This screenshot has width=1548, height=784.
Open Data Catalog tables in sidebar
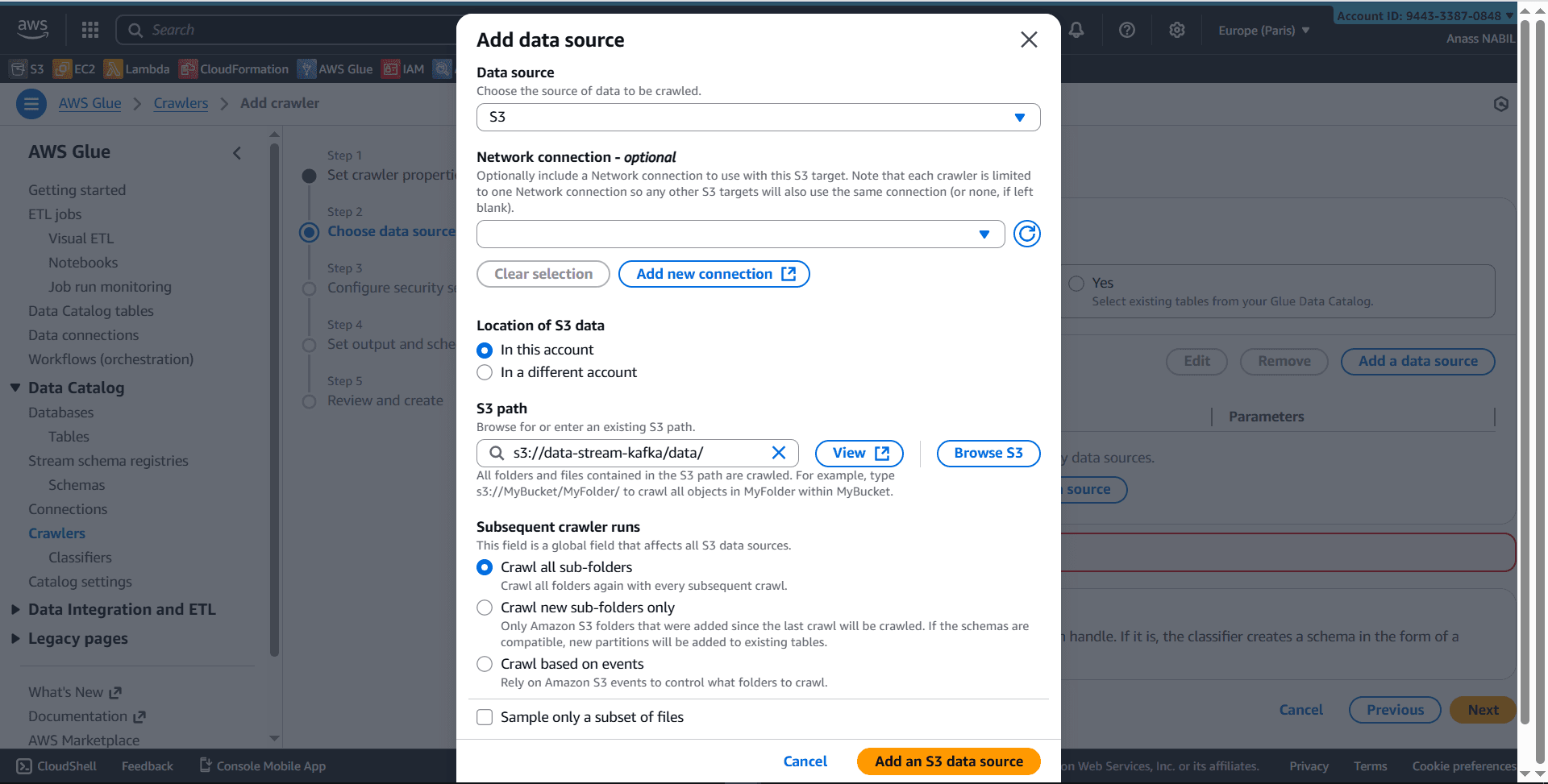click(91, 311)
